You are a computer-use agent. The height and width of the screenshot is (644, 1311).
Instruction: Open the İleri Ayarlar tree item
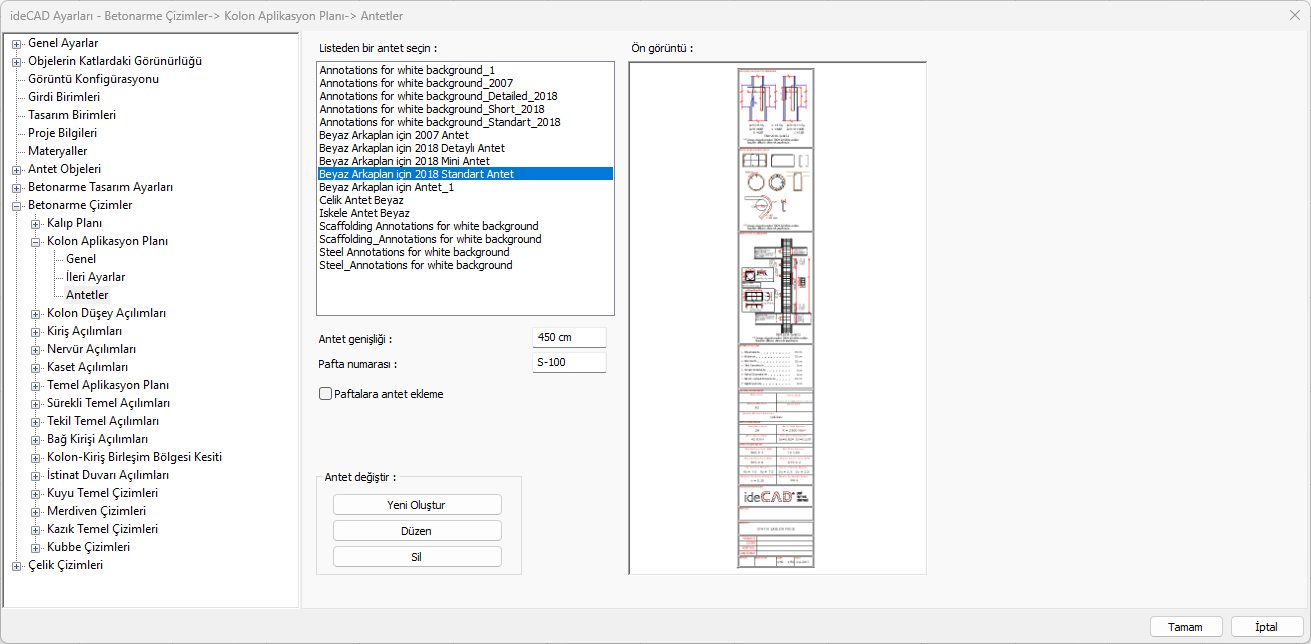[95, 277]
